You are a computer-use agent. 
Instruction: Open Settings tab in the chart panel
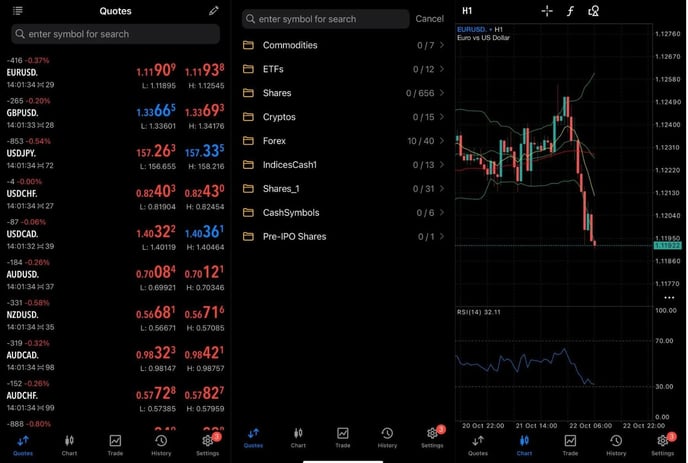pos(663,445)
